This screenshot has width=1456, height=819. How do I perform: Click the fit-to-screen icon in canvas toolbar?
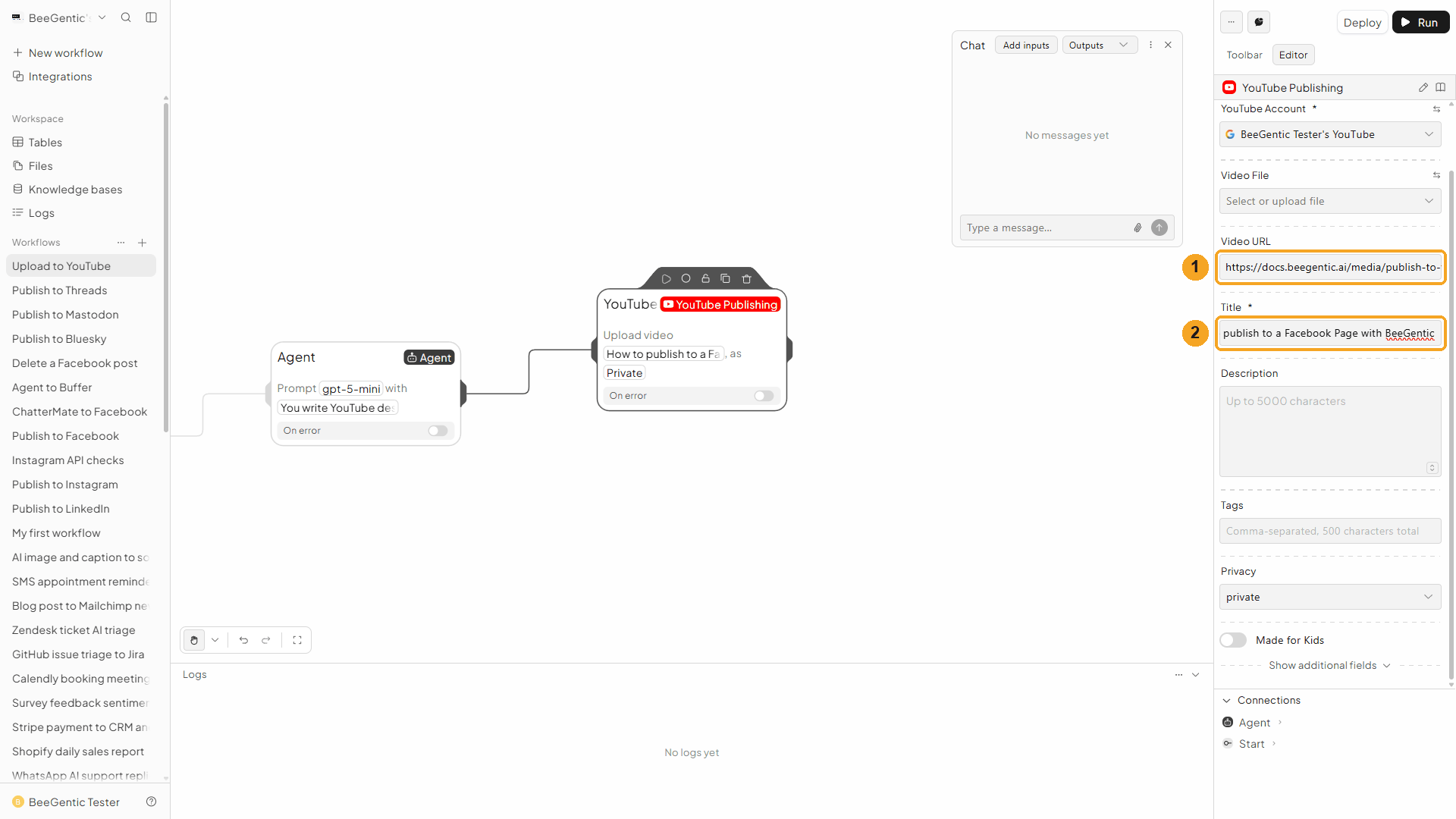click(297, 640)
